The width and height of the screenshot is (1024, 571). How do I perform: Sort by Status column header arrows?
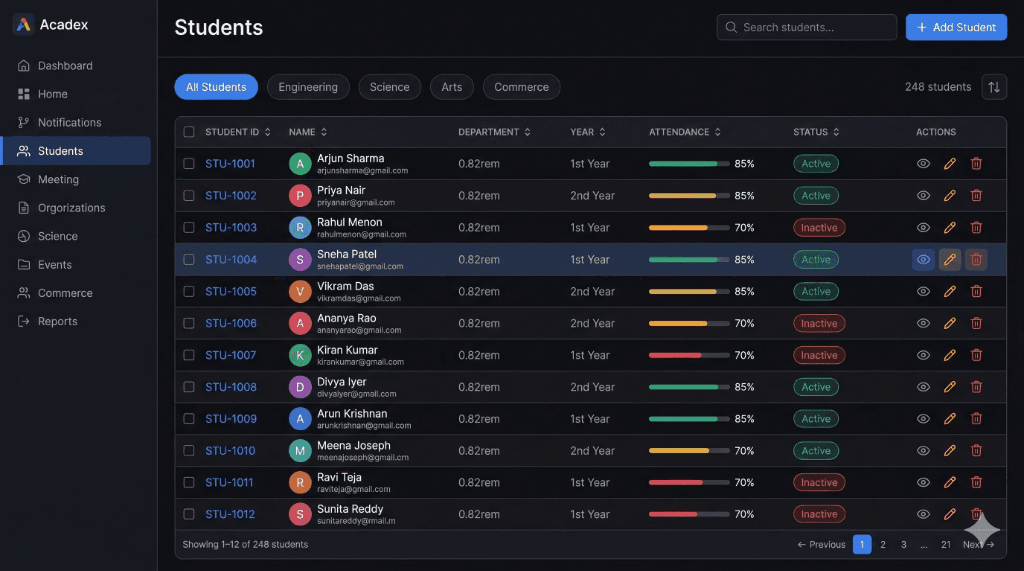836,132
